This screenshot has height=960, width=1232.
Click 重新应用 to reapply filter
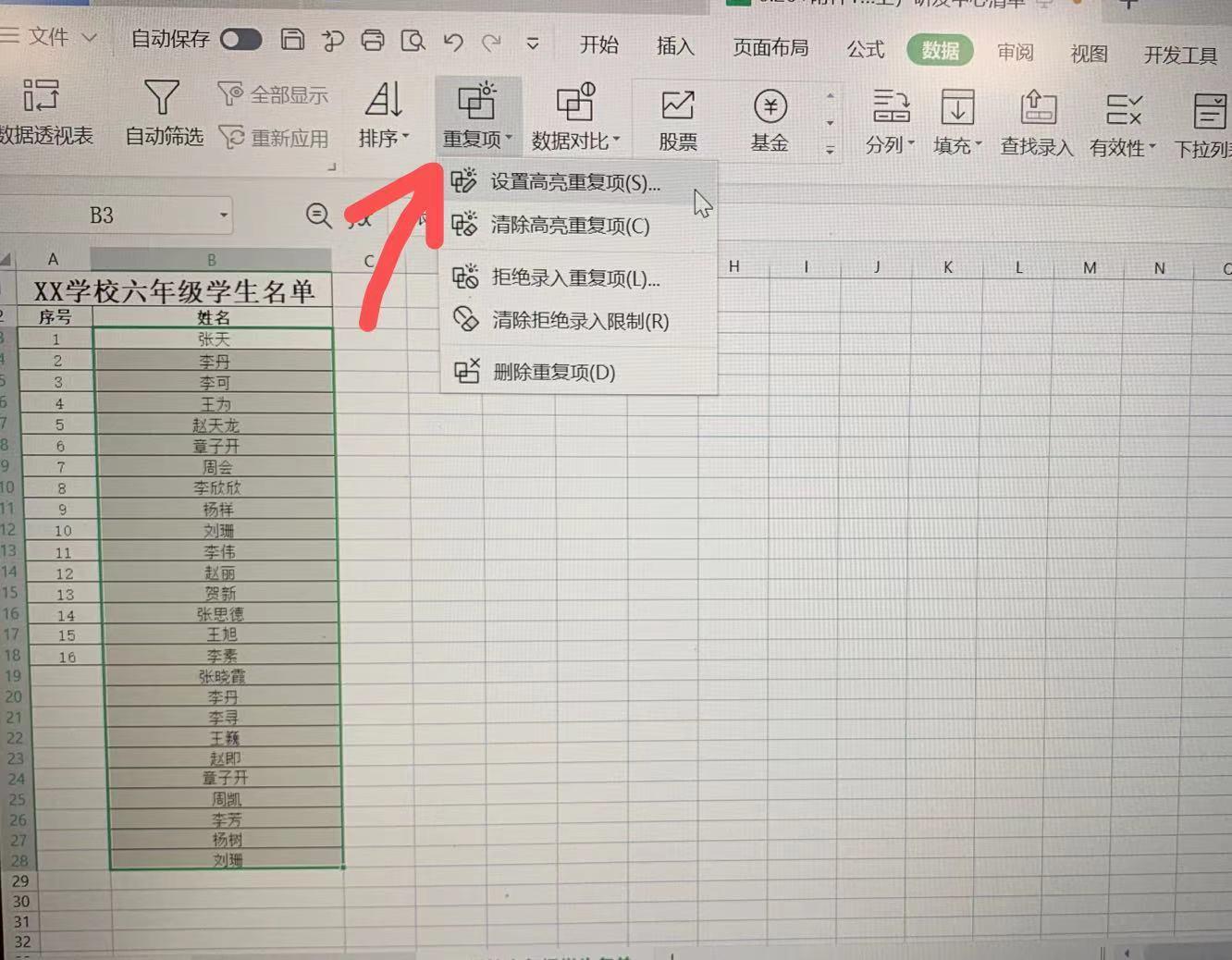274,137
